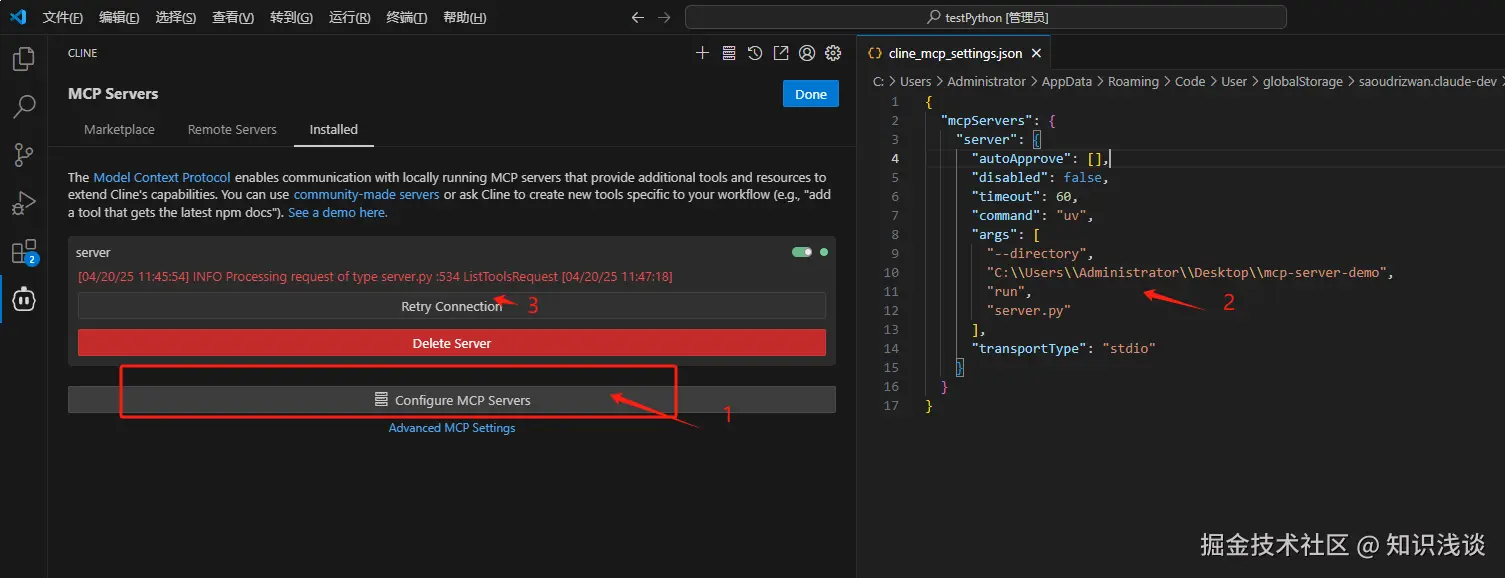This screenshot has height=578, width=1505.
Task: Click the globalStorage breadcrumb segment
Action: tap(1302, 82)
